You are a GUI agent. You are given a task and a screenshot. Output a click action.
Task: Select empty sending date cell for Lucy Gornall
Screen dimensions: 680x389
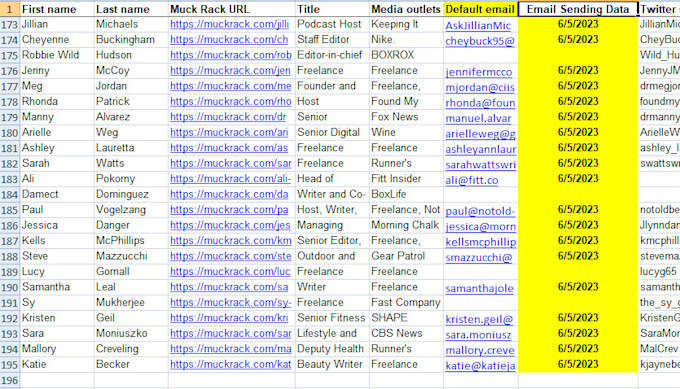[x=578, y=271]
